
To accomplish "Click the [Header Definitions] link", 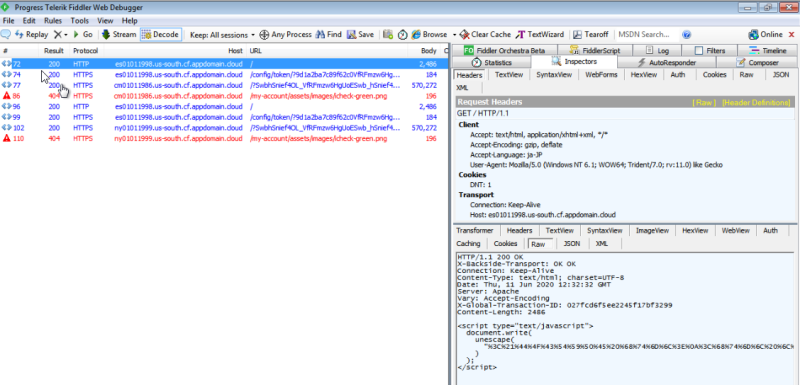I will 756,102.
